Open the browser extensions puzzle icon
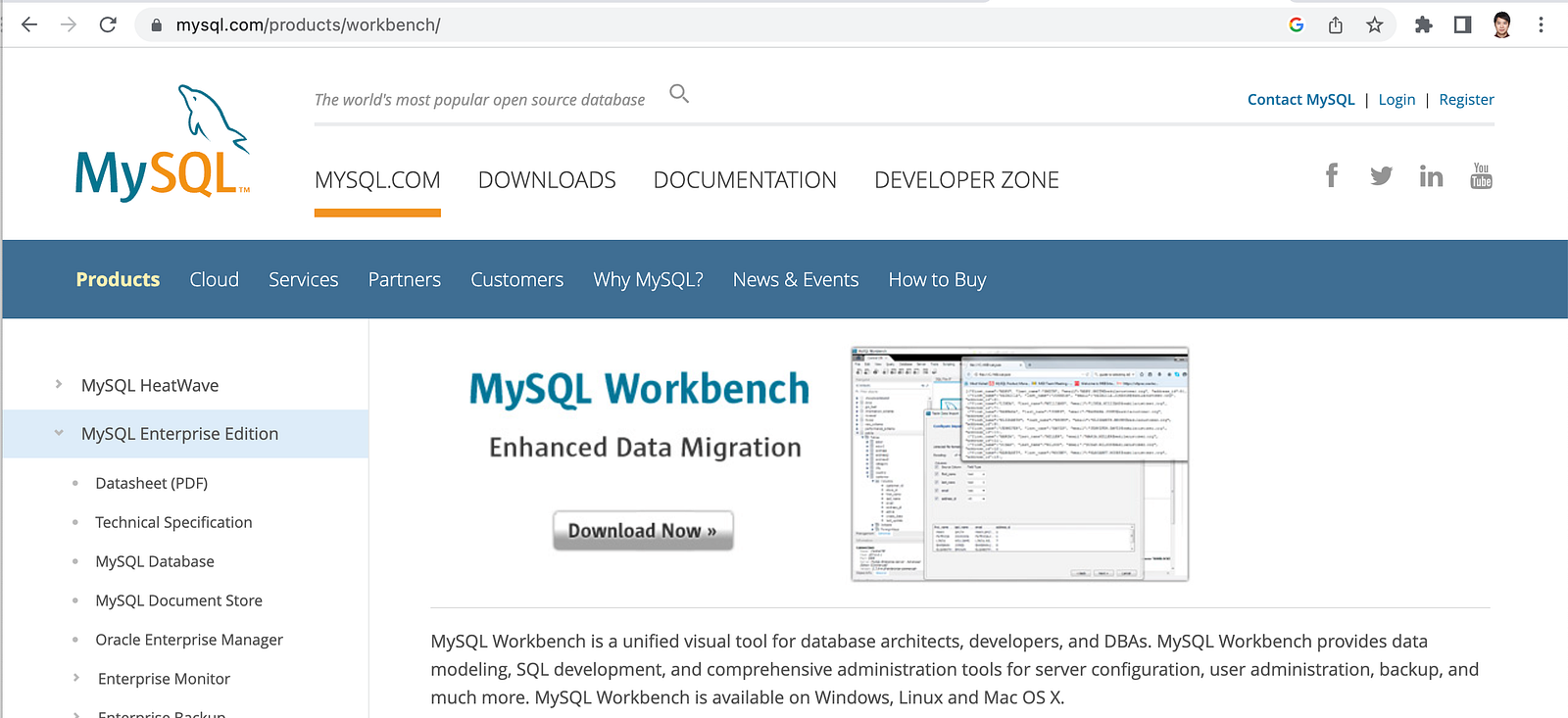 (x=1424, y=25)
